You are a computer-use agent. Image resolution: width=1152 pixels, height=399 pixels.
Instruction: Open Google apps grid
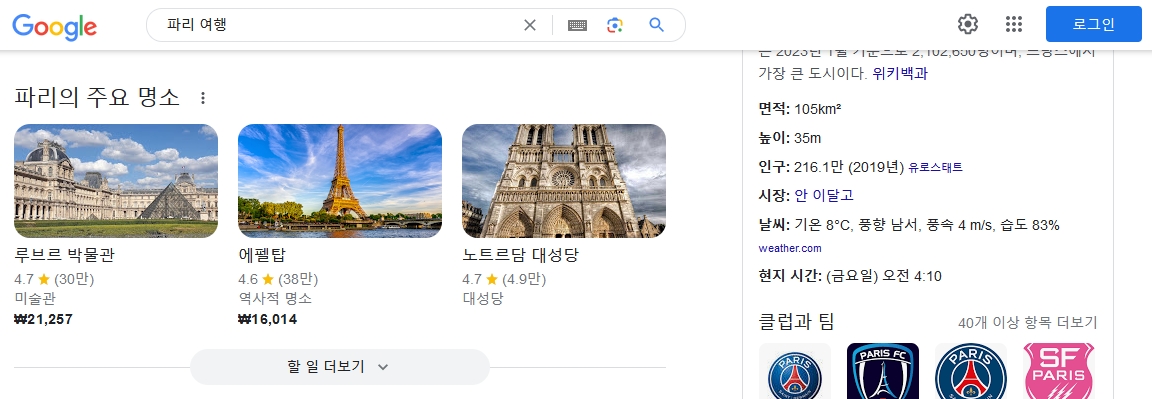tap(1014, 24)
